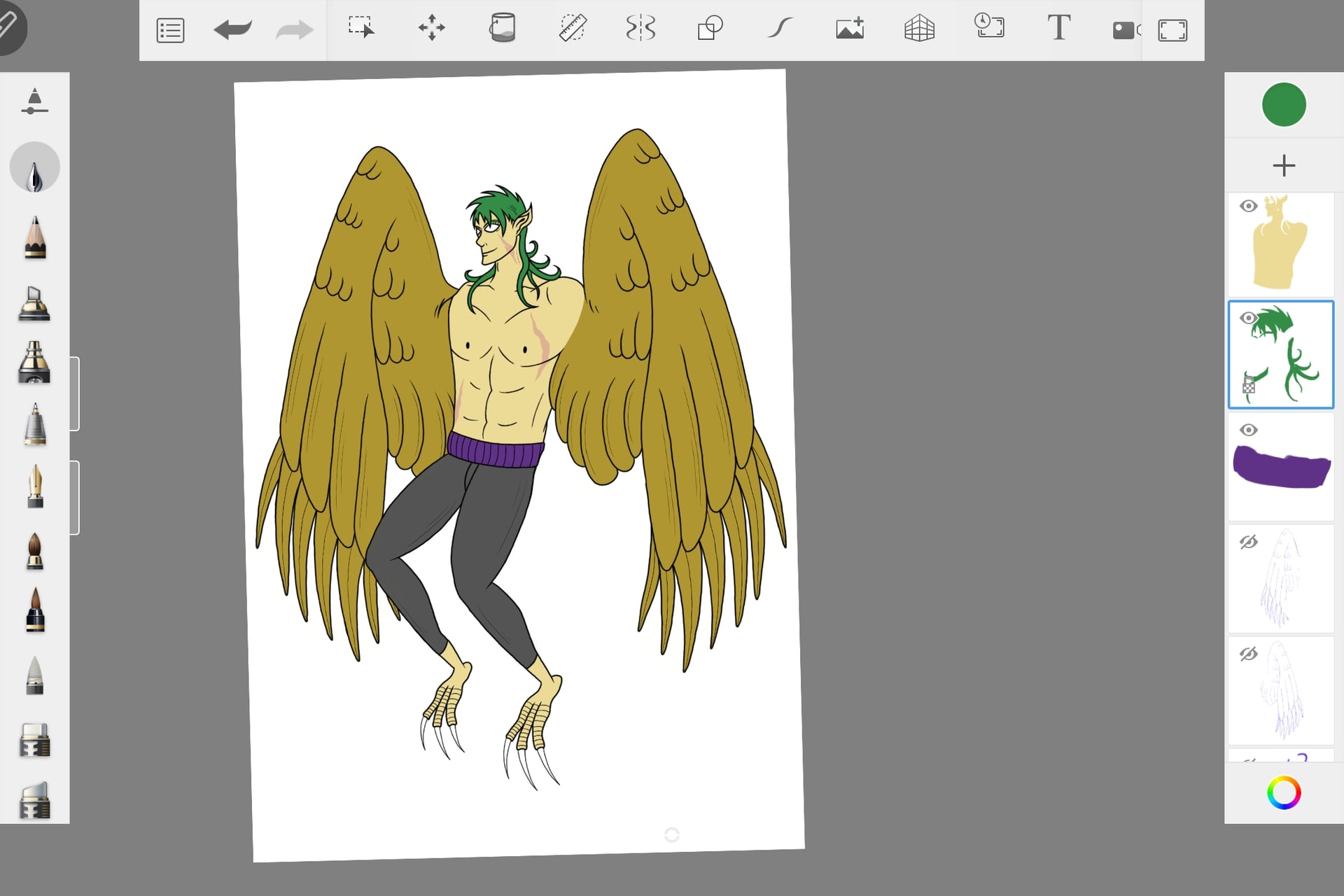
Task: Select the purple waistband layer thumbnail
Action: point(1281,467)
